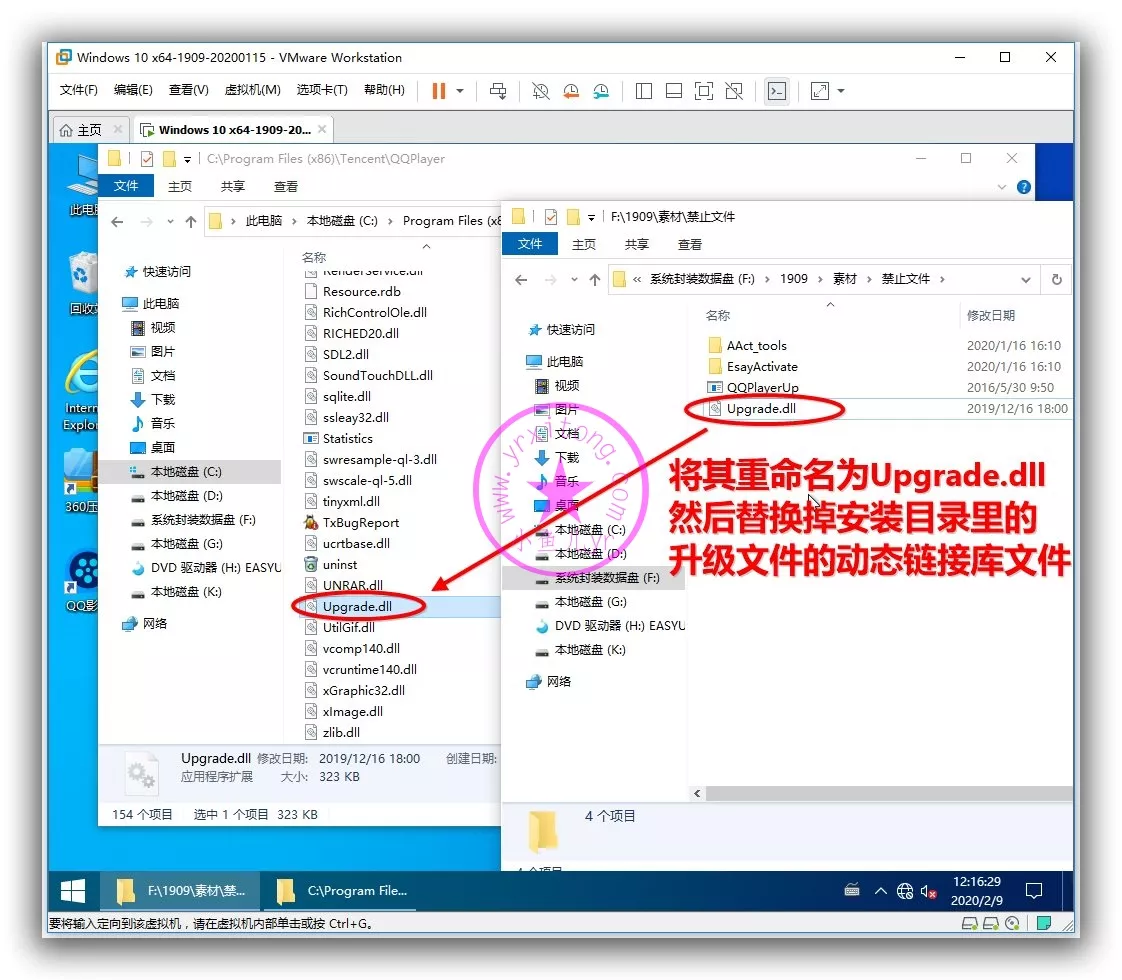The image size is (1122, 980).
Task: Open the notification center icon in taskbar
Action: point(1034,890)
